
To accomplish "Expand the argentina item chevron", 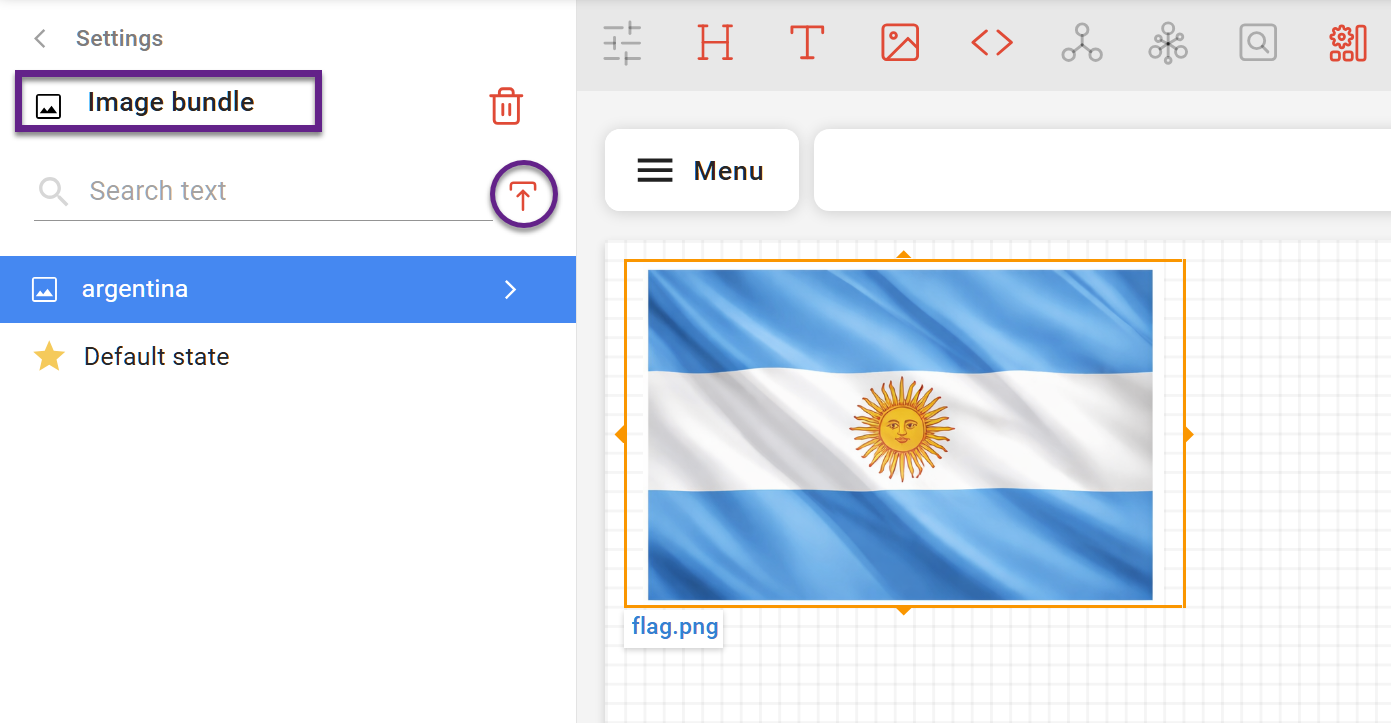I will tap(510, 290).
